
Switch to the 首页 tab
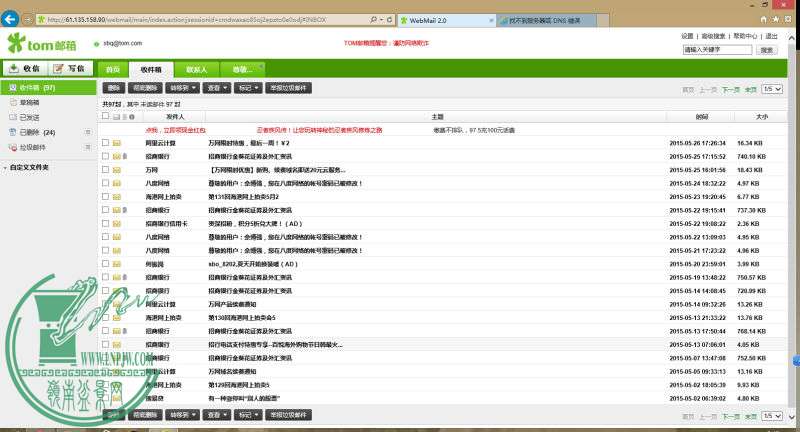[113, 69]
